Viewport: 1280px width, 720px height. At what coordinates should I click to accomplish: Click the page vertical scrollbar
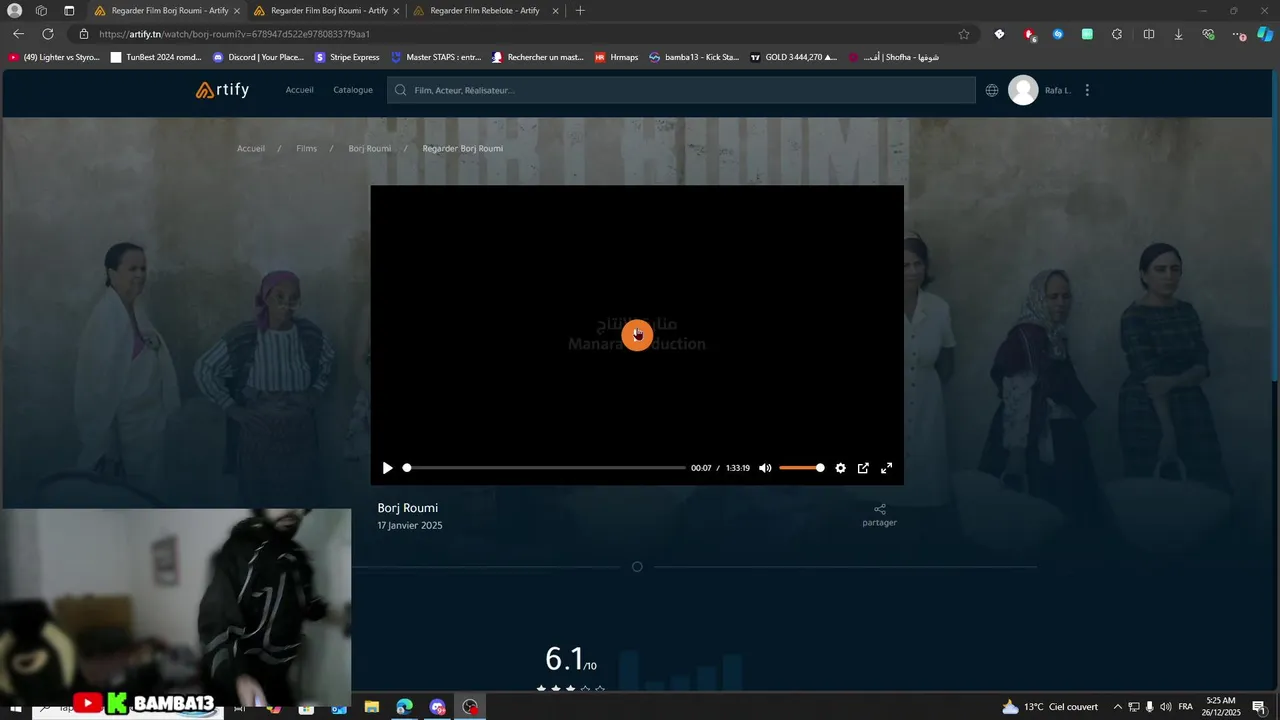click(x=1275, y=225)
